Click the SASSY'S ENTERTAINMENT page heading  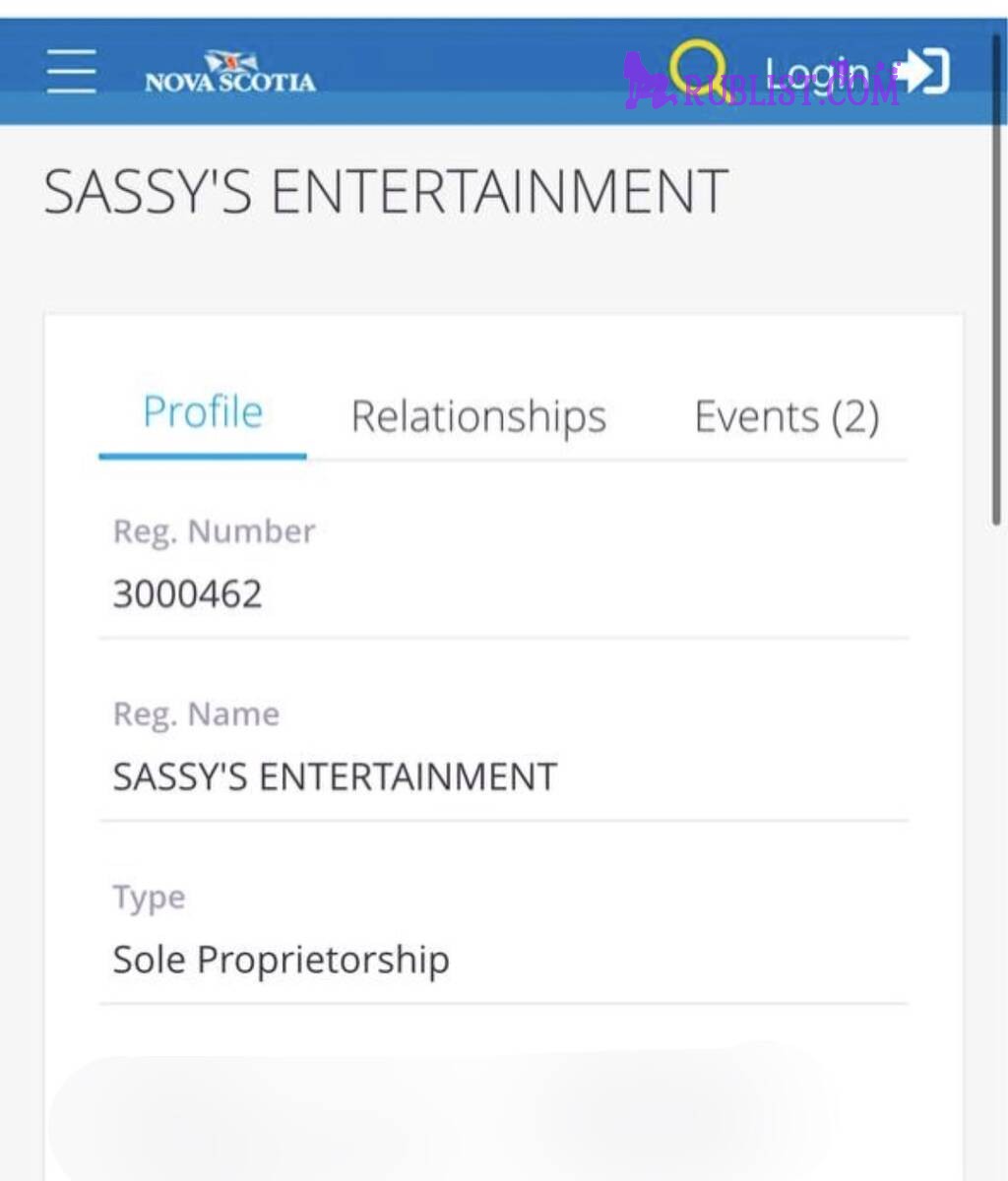click(x=386, y=192)
